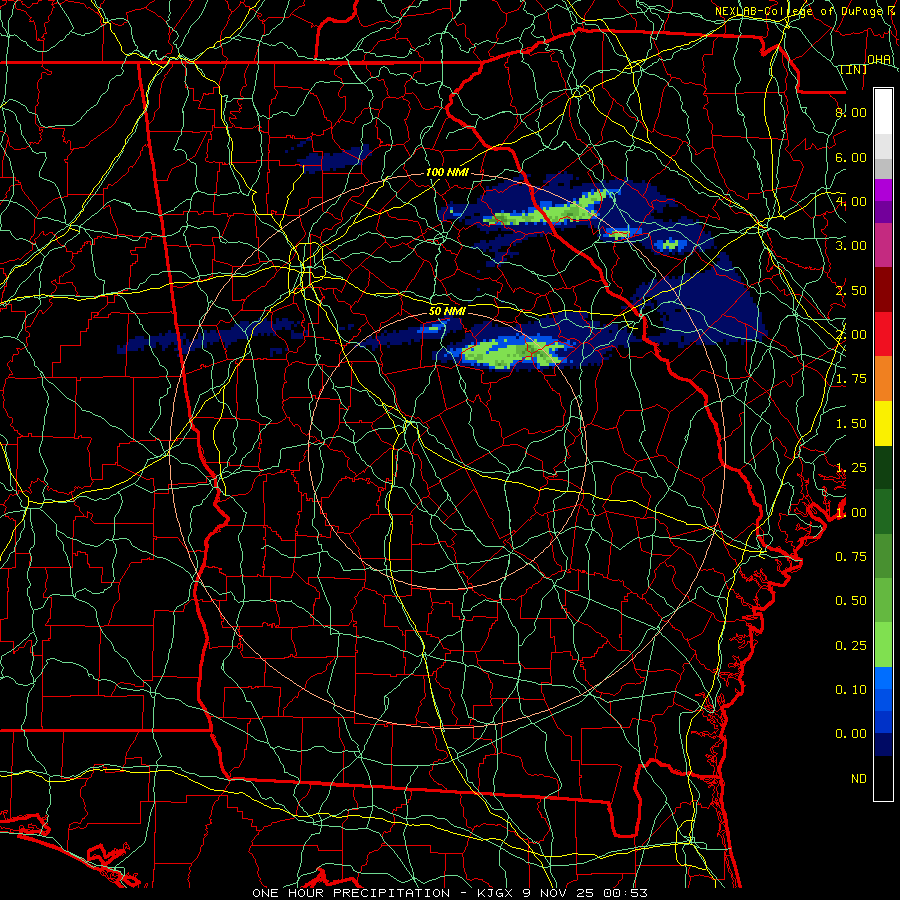Click the 4.00 legend value

coord(851,201)
